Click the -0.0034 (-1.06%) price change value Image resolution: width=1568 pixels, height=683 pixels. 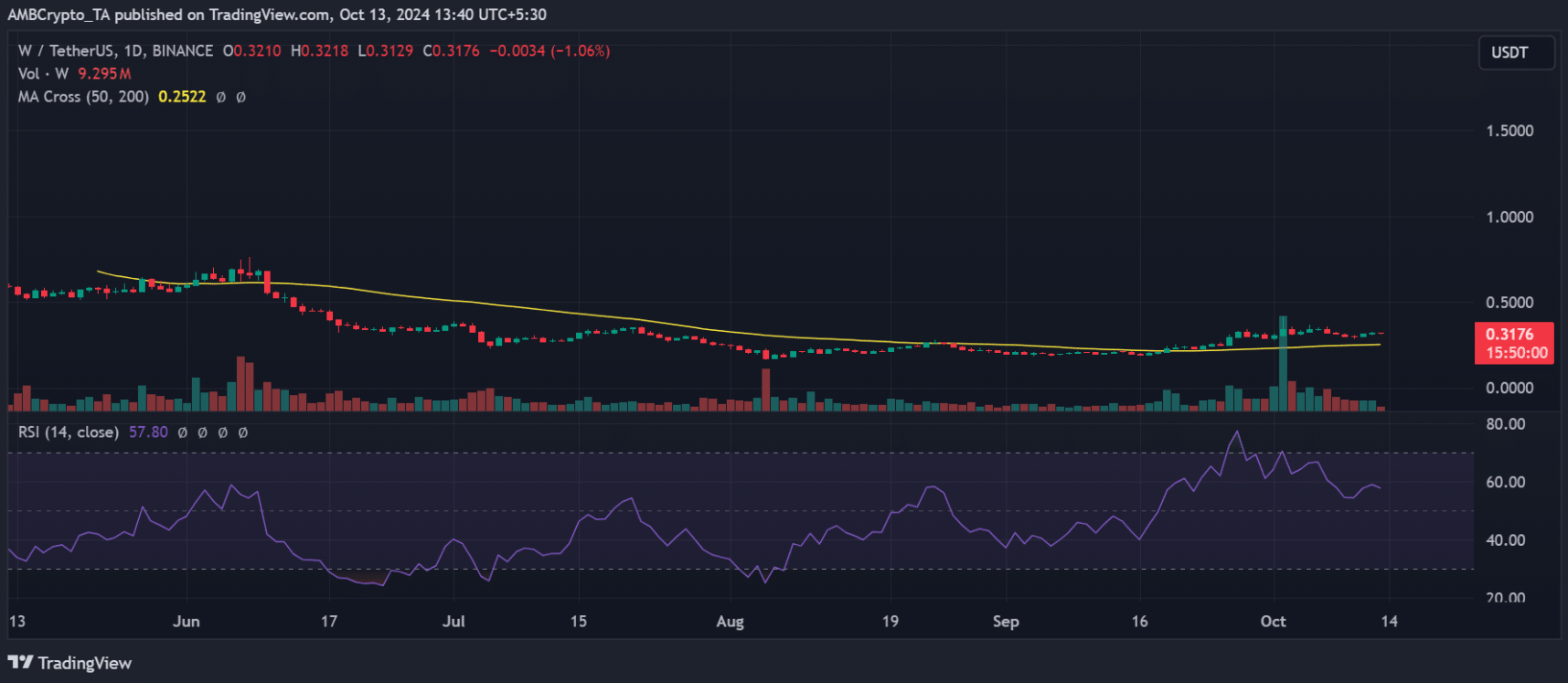549,51
